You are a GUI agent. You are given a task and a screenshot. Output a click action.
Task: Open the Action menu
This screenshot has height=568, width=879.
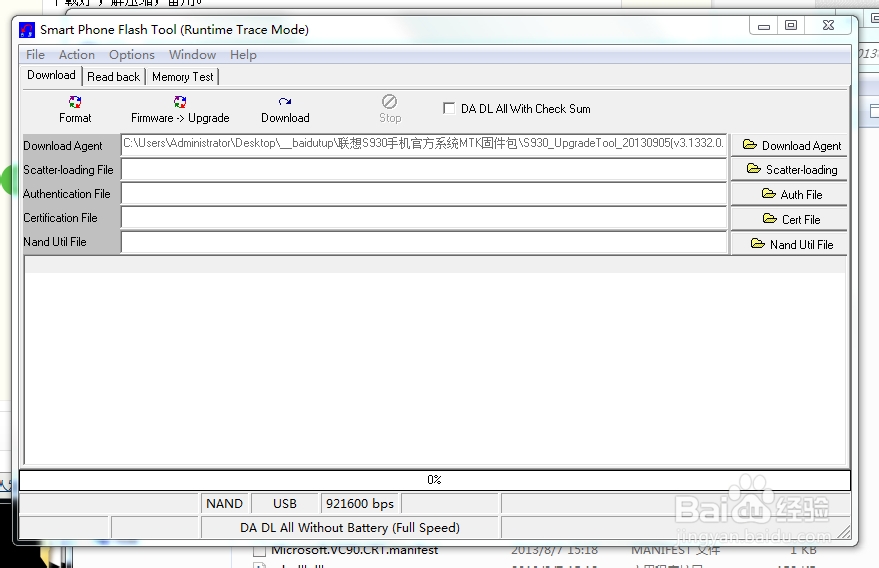click(77, 55)
